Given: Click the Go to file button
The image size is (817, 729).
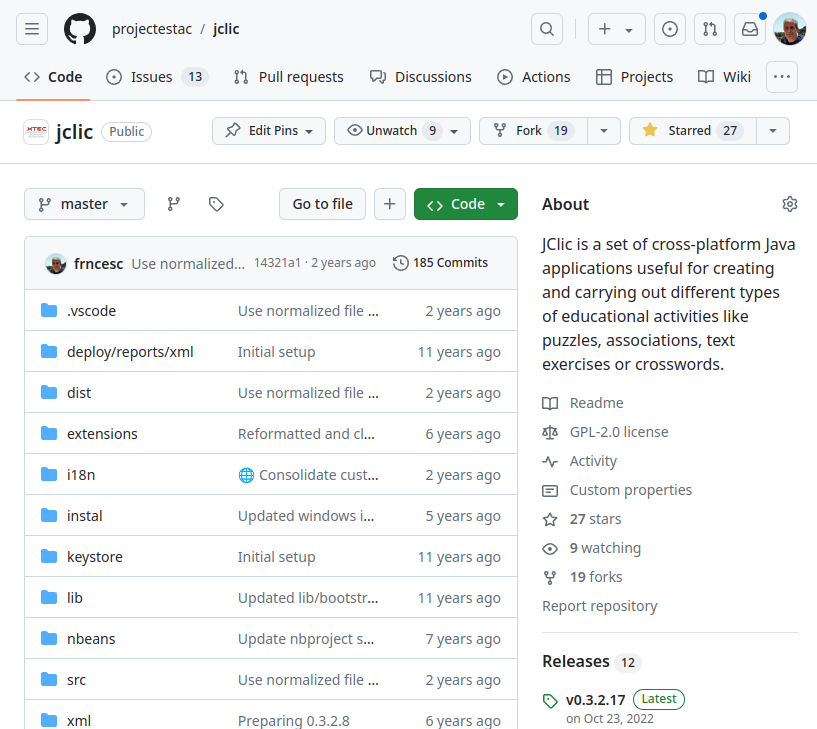Looking at the screenshot, I should (323, 204).
